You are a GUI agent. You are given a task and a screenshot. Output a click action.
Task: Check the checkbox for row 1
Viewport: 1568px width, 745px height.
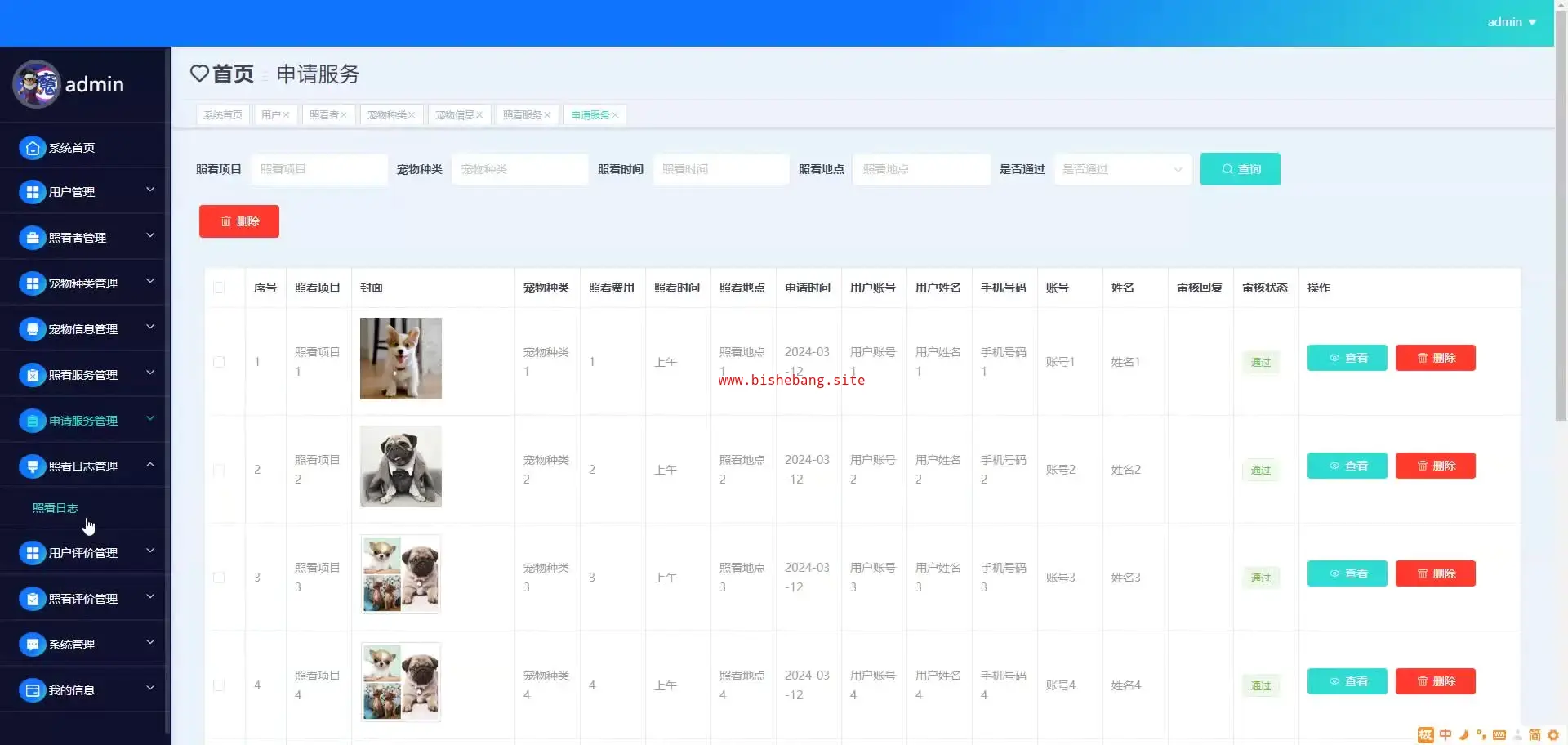pyautogui.click(x=219, y=362)
